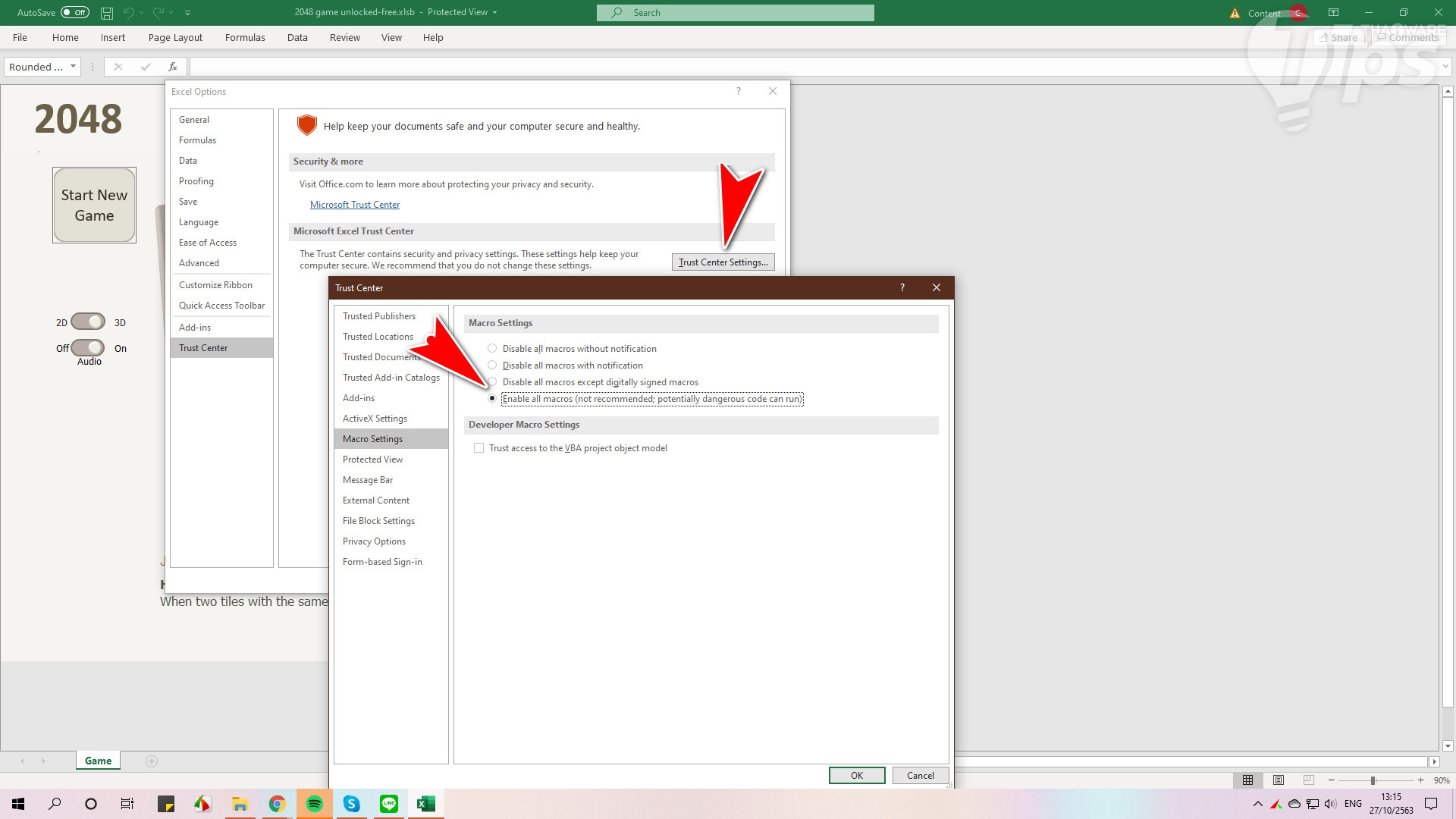Open the Protected View category
The width and height of the screenshot is (1456, 819).
pos(372,460)
